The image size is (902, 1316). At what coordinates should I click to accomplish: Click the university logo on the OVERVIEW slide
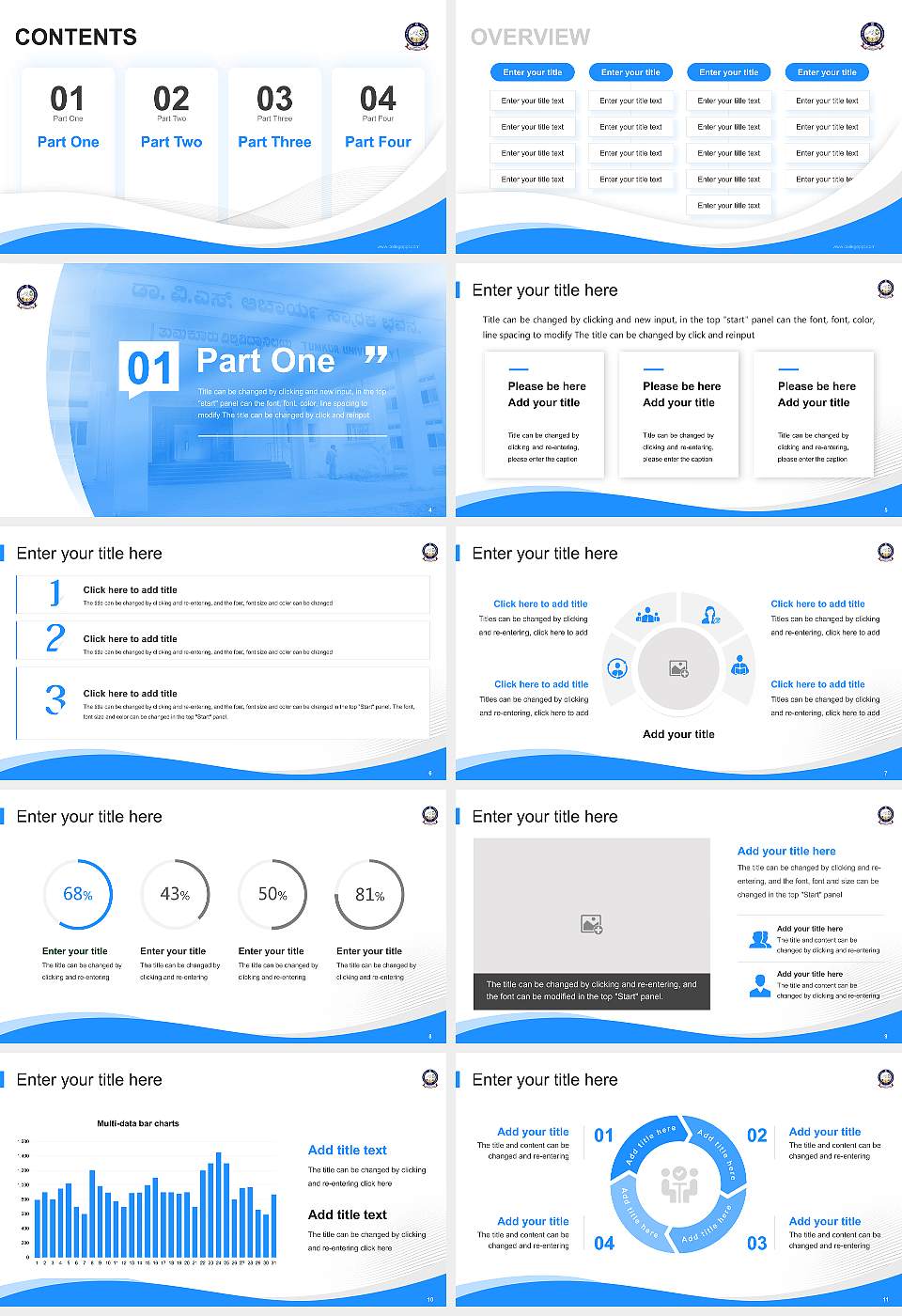pyautogui.click(x=872, y=37)
